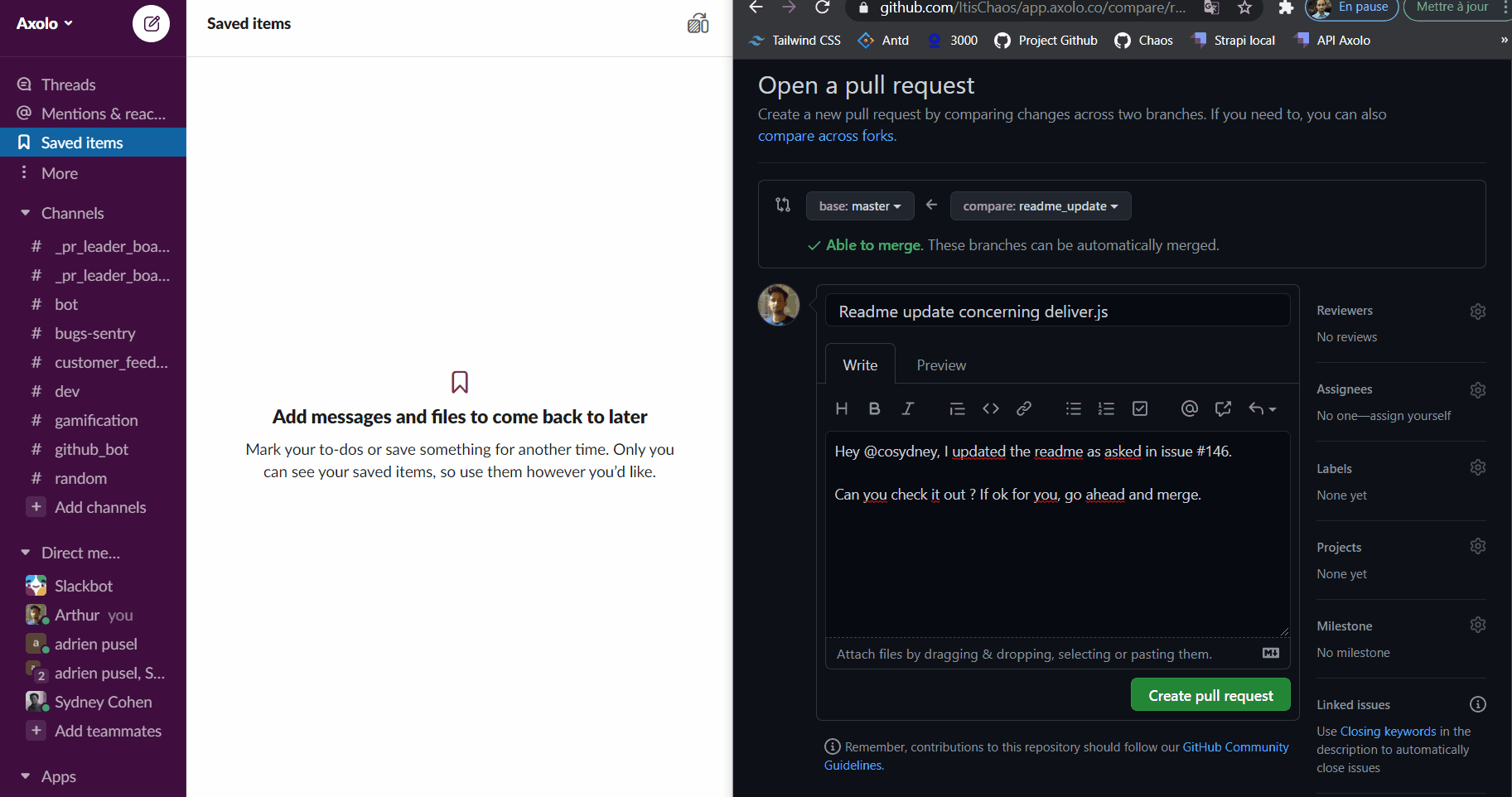Add a link using the link icon
The image size is (1512, 797).
click(1024, 408)
